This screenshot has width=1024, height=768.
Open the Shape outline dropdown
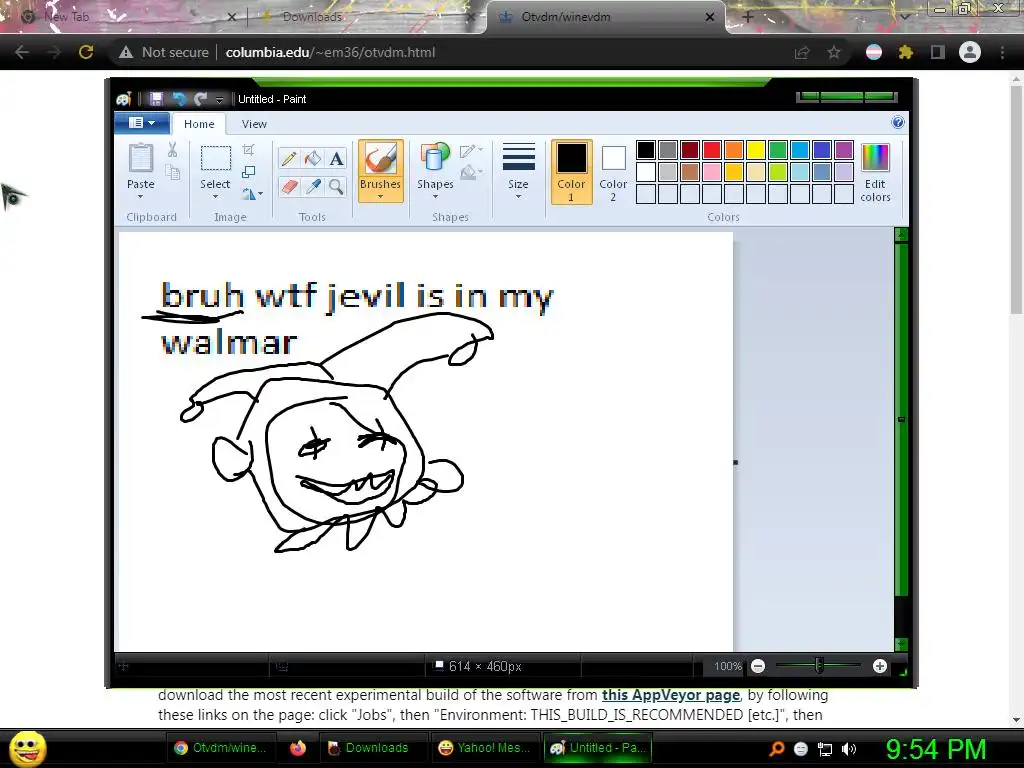(471, 151)
